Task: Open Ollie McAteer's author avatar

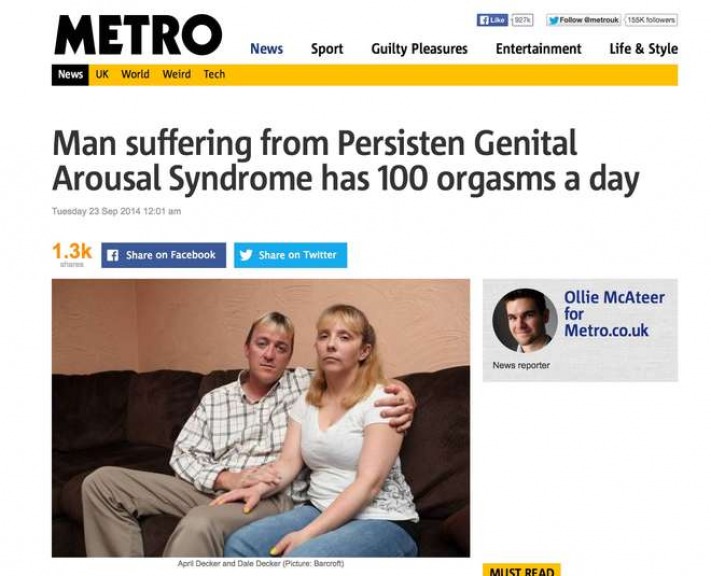Action: pyautogui.click(x=525, y=320)
